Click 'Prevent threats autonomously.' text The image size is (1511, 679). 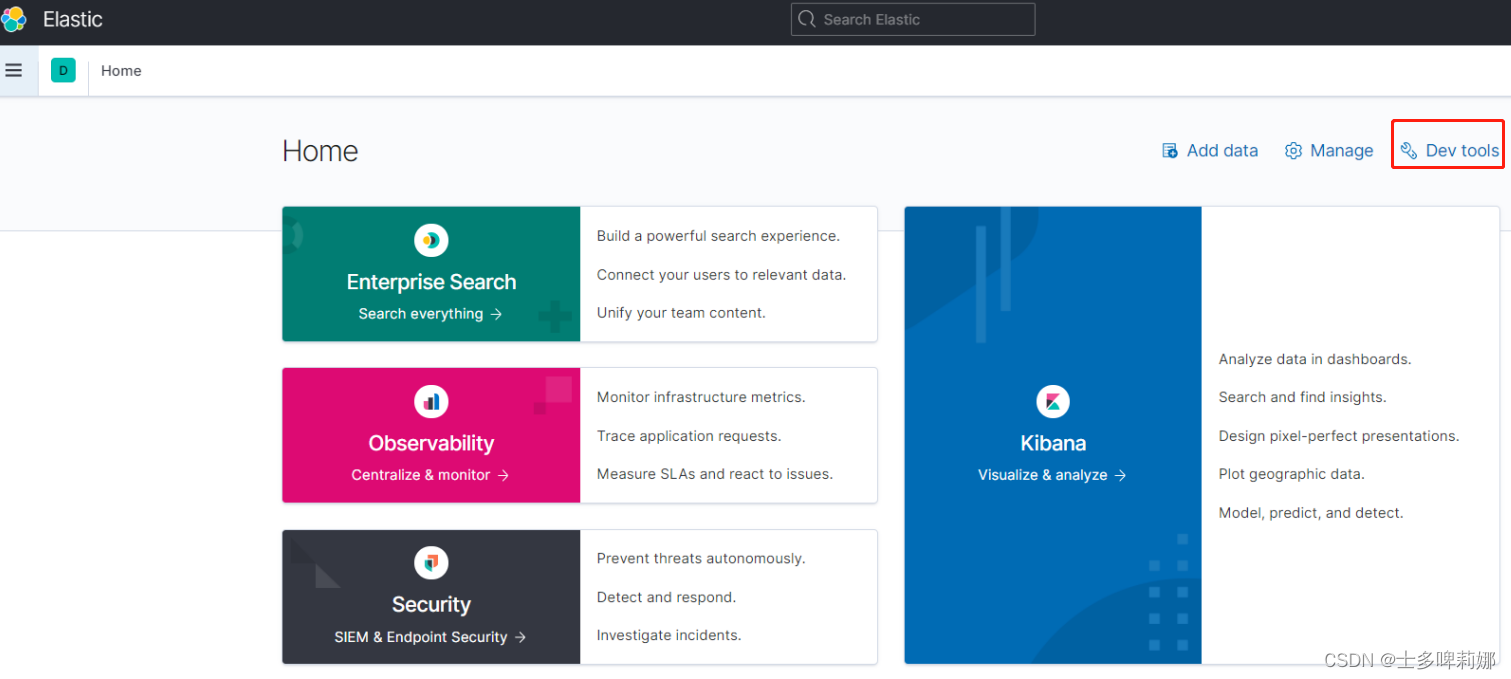[701, 558]
